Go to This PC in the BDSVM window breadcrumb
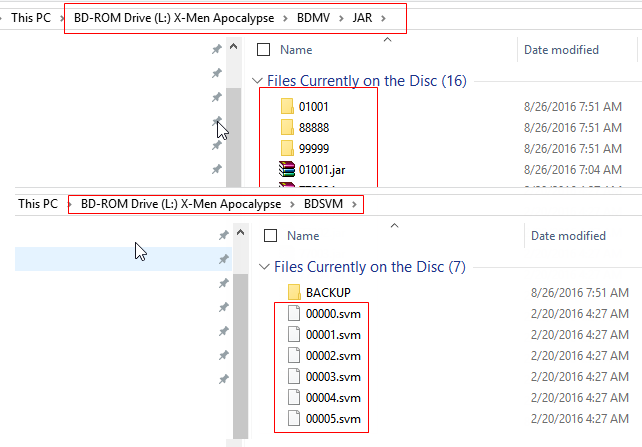 38,204
